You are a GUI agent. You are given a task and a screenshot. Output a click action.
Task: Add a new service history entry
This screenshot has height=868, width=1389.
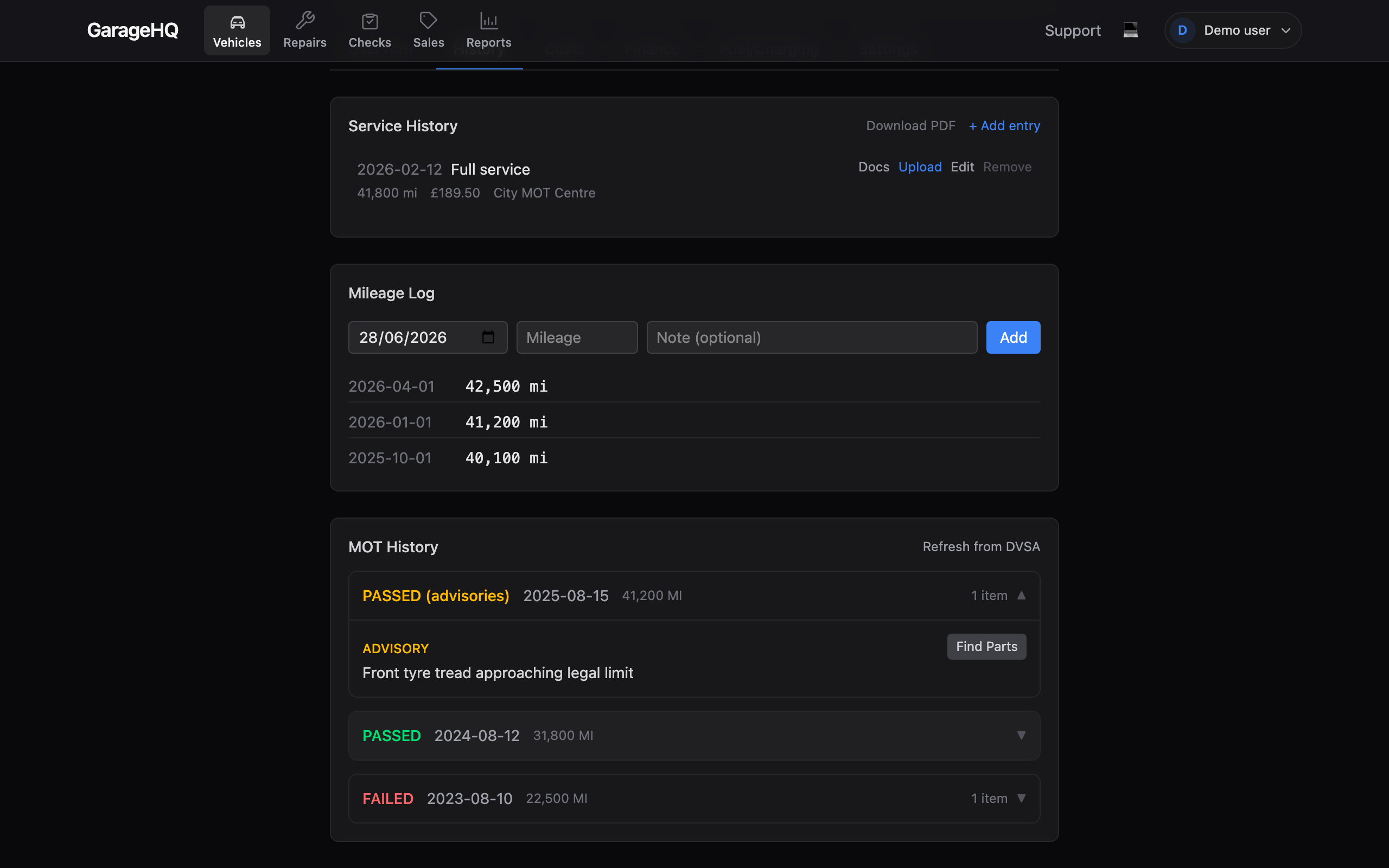pos(1004,126)
